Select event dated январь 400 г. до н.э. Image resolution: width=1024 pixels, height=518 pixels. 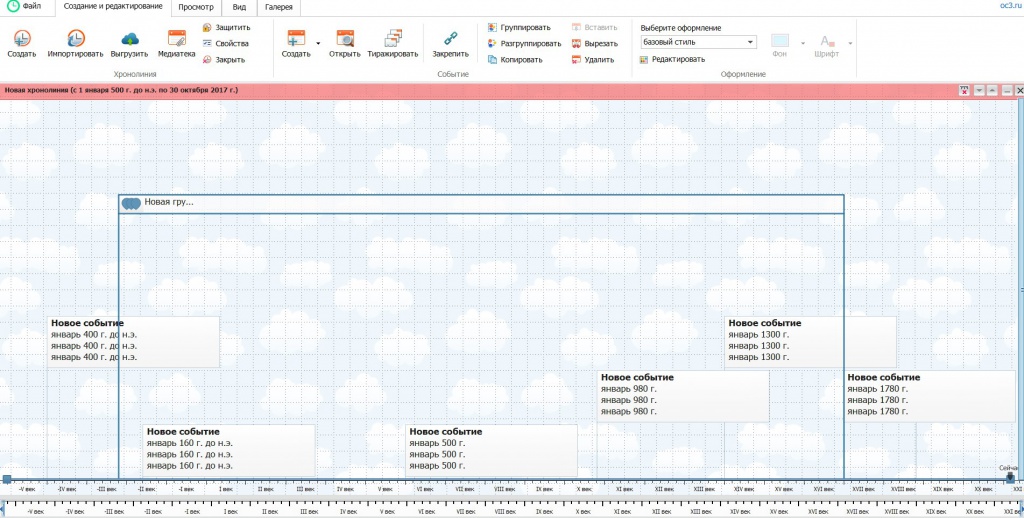click(134, 342)
